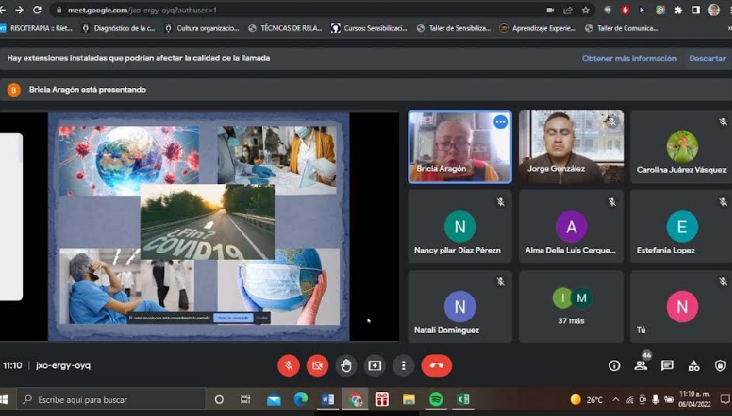This screenshot has width=732, height=416.
Task: Select Jorge González's video tile
Action: pyautogui.click(x=571, y=146)
